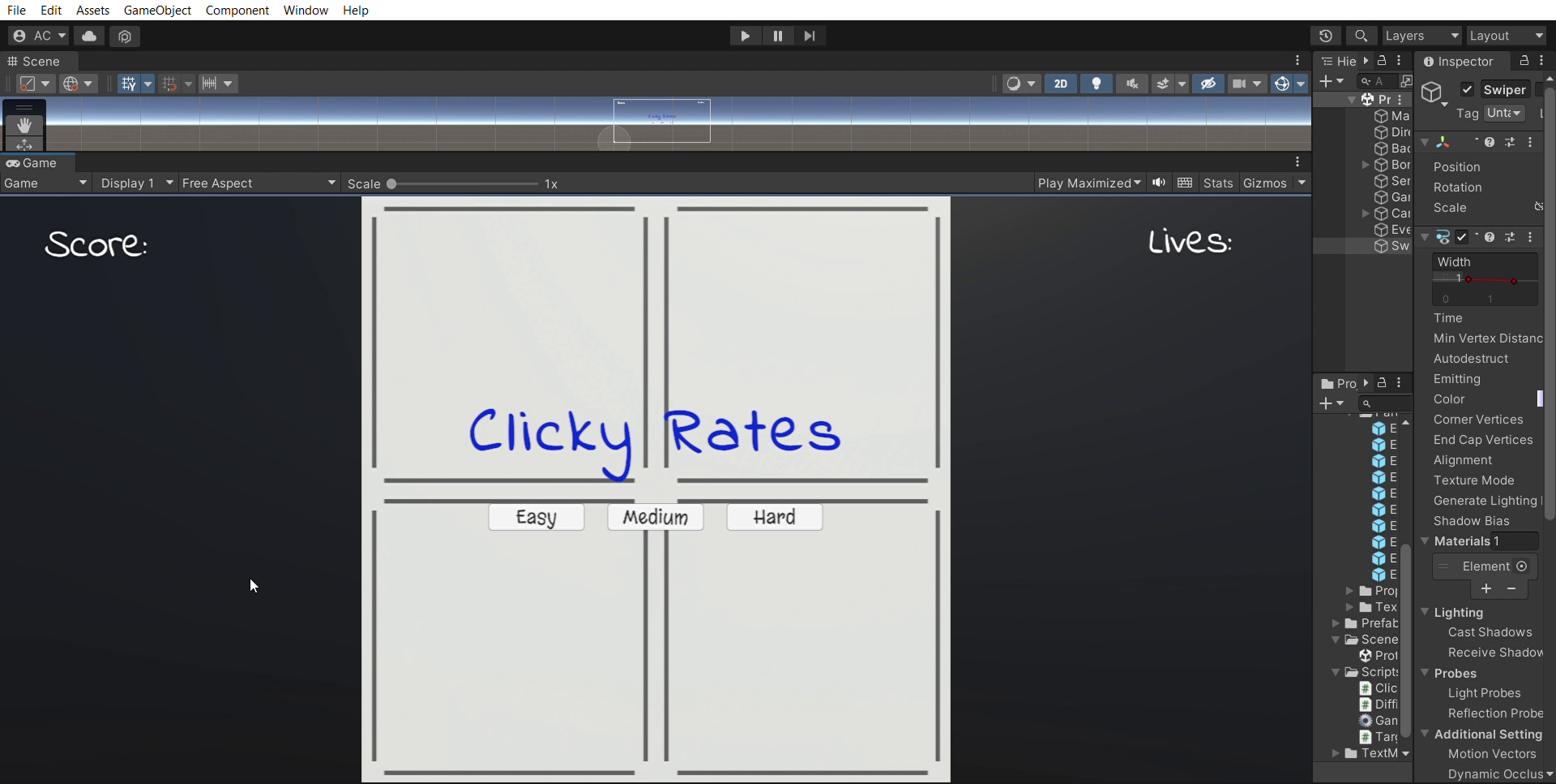Expand the Scripts folder in Project

[1336, 672]
